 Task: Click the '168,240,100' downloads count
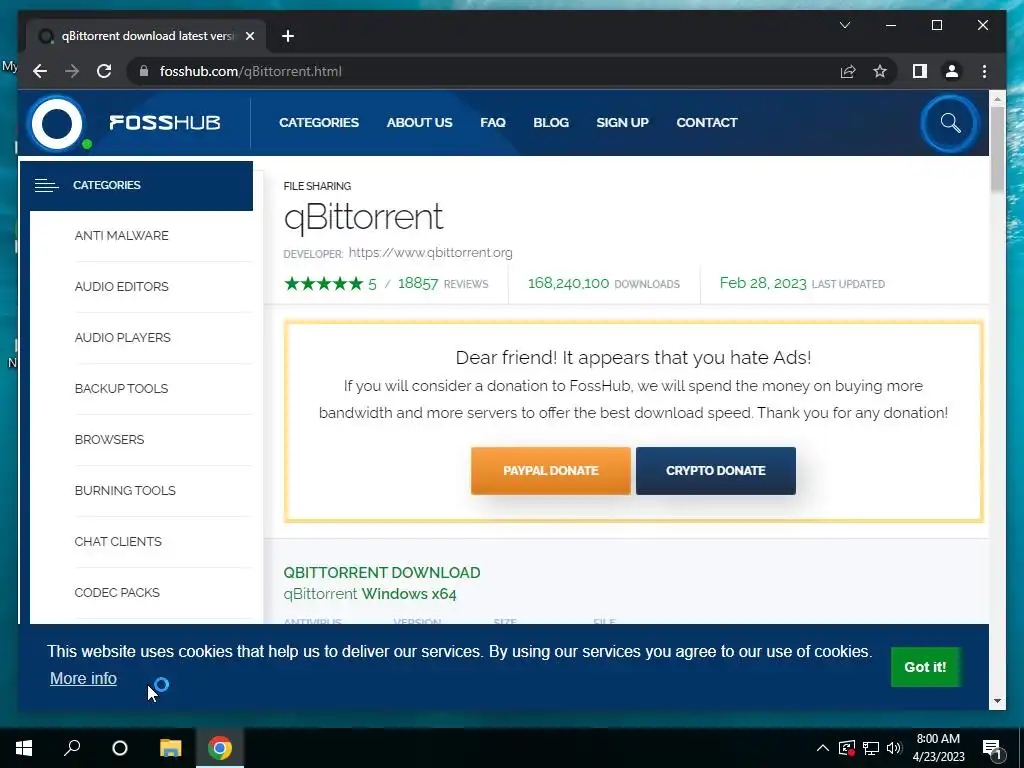[568, 283]
